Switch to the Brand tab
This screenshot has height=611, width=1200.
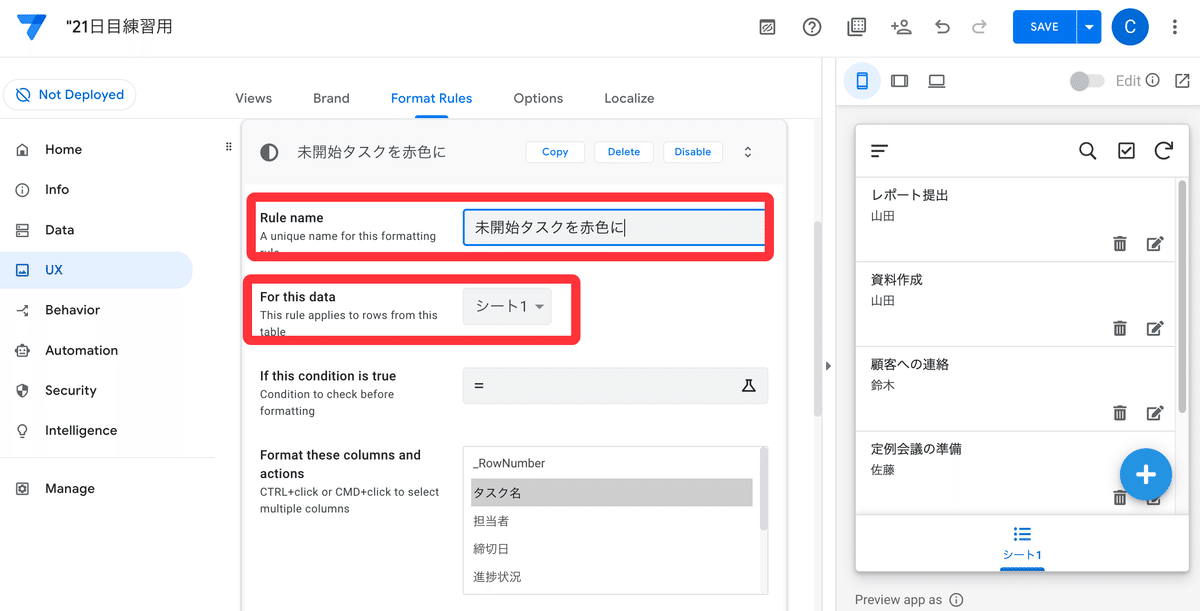331,98
